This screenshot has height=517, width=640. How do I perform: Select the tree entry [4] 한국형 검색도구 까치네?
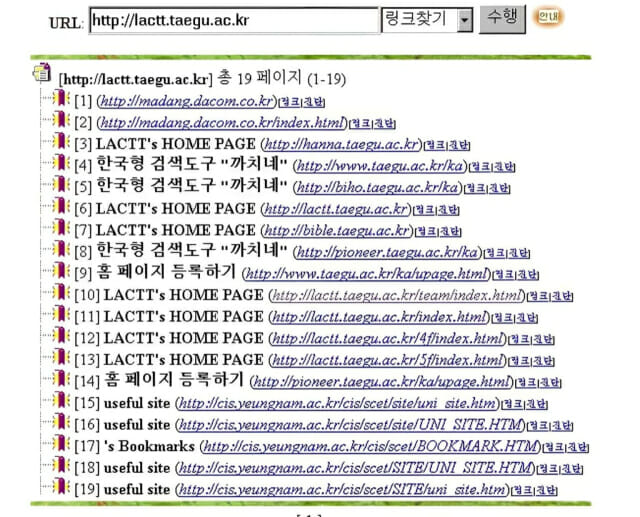(190, 165)
